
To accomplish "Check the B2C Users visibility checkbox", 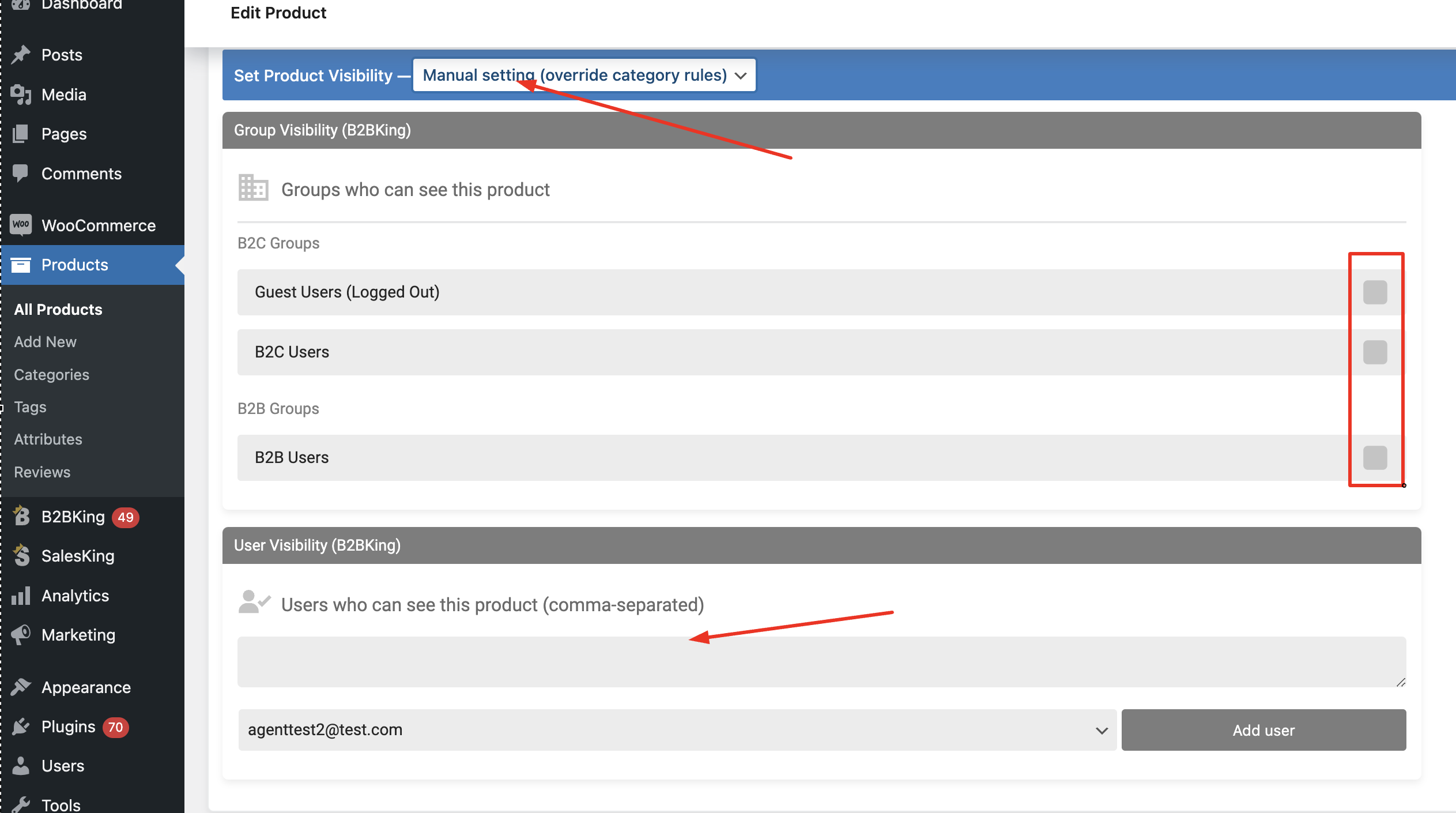I will click(1375, 352).
